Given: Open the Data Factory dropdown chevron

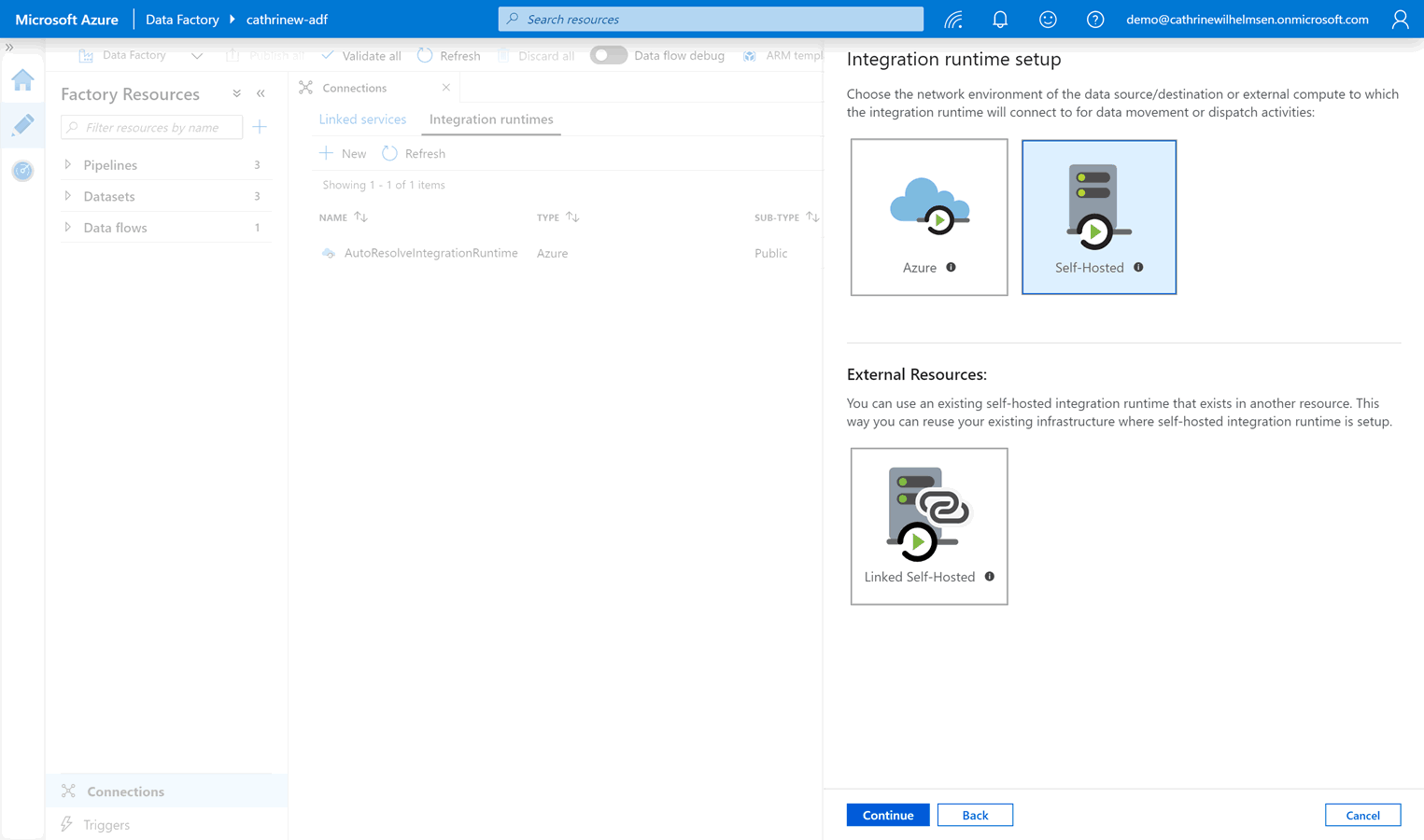Looking at the screenshot, I should [197, 56].
